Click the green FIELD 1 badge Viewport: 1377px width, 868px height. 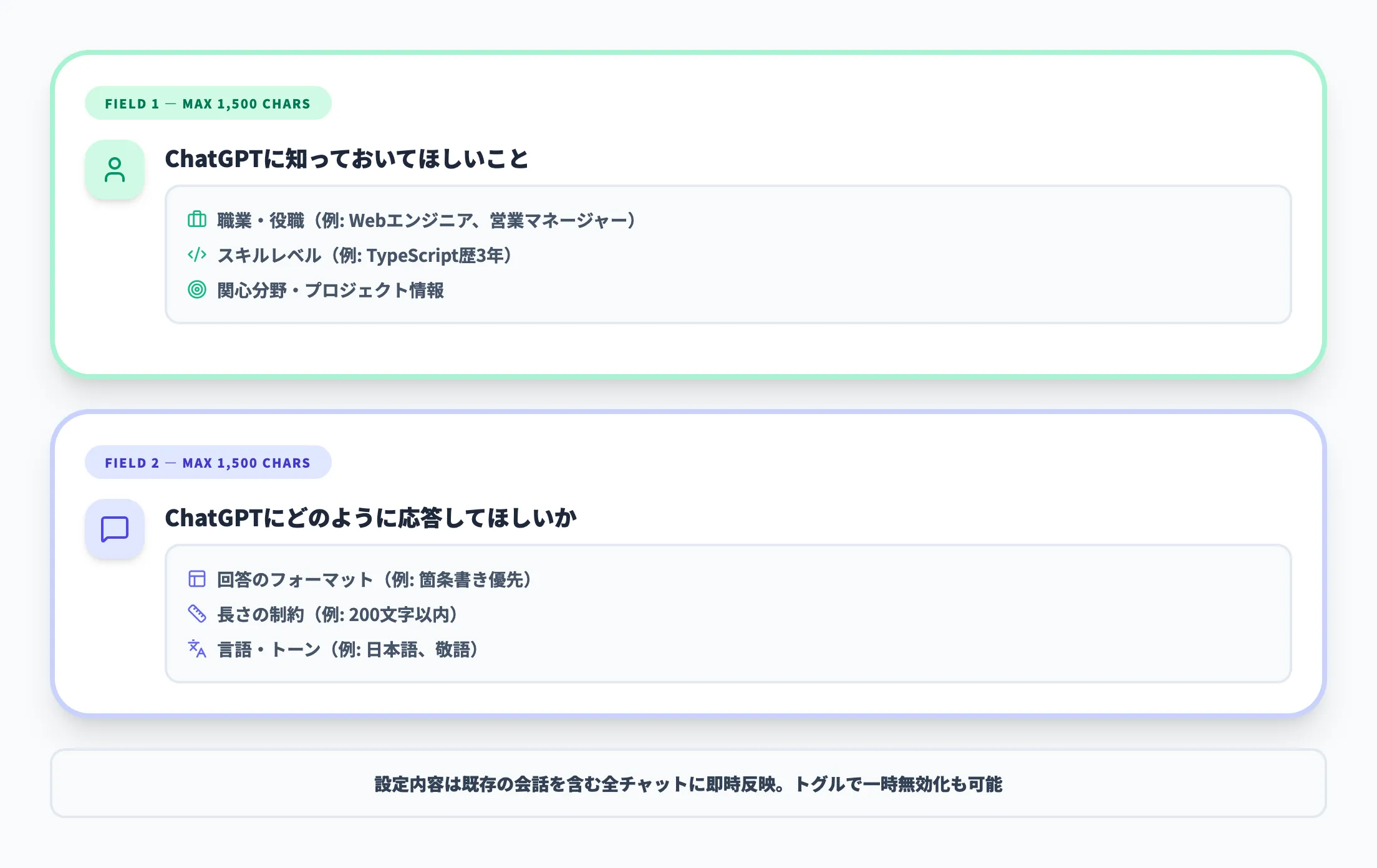(208, 104)
